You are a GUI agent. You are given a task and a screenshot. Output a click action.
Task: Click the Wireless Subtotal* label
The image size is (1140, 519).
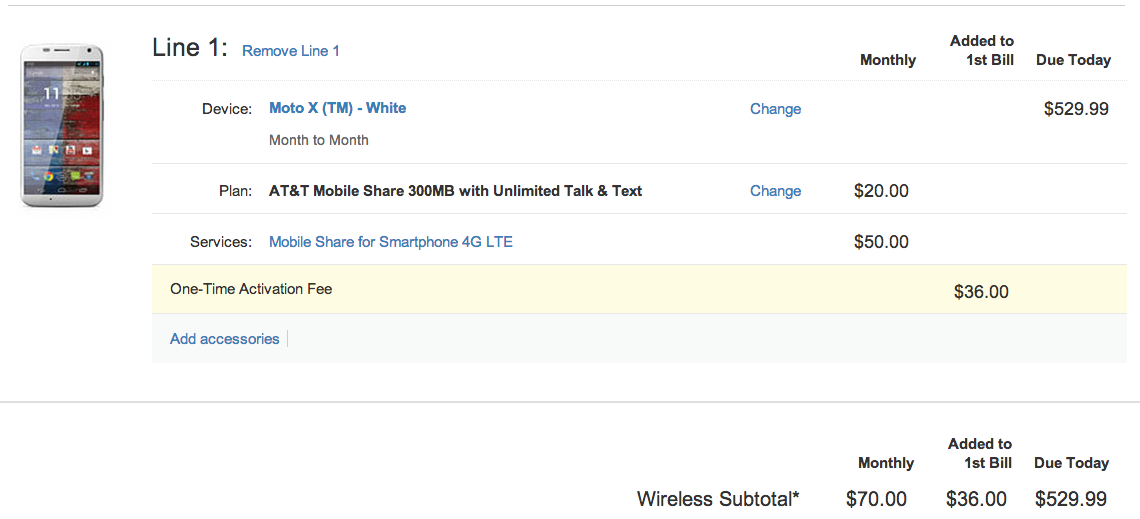[718, 499]
